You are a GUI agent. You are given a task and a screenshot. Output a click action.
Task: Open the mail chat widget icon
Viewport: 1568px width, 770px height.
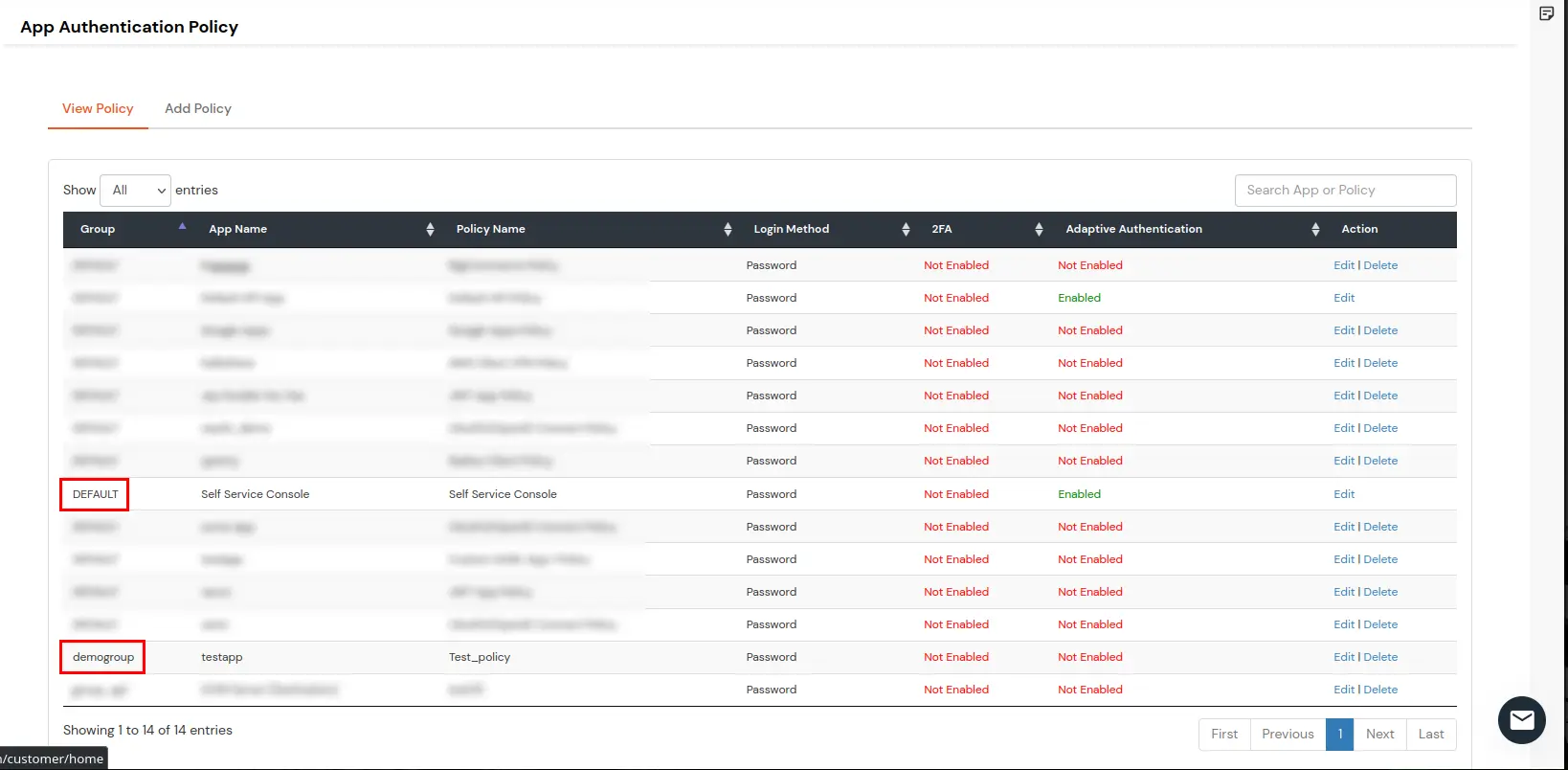click(1521, 720)
